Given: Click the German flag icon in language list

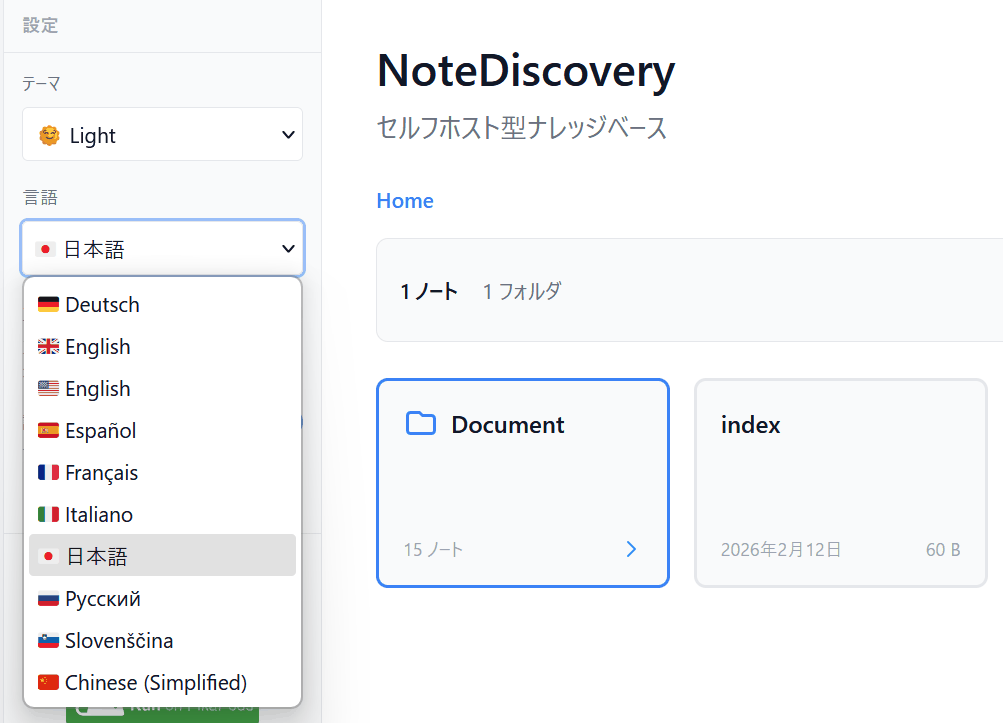Looking at the screenshot, I should point(48,305).
